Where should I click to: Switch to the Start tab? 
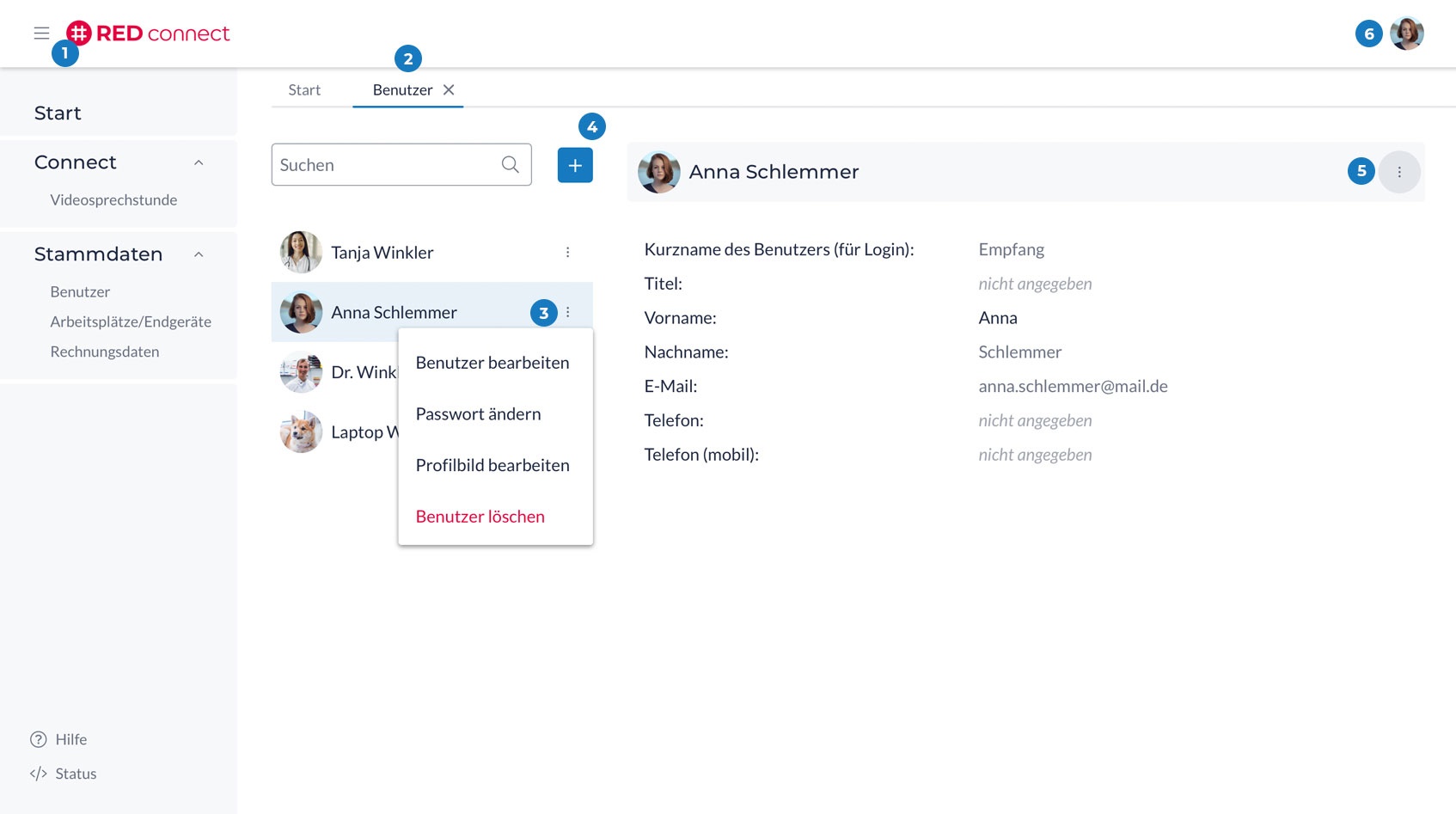(304, 90)
